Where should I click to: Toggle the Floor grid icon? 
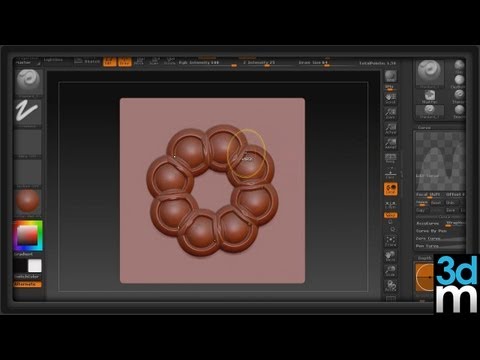pyautogui.click(x=390, y=173)
